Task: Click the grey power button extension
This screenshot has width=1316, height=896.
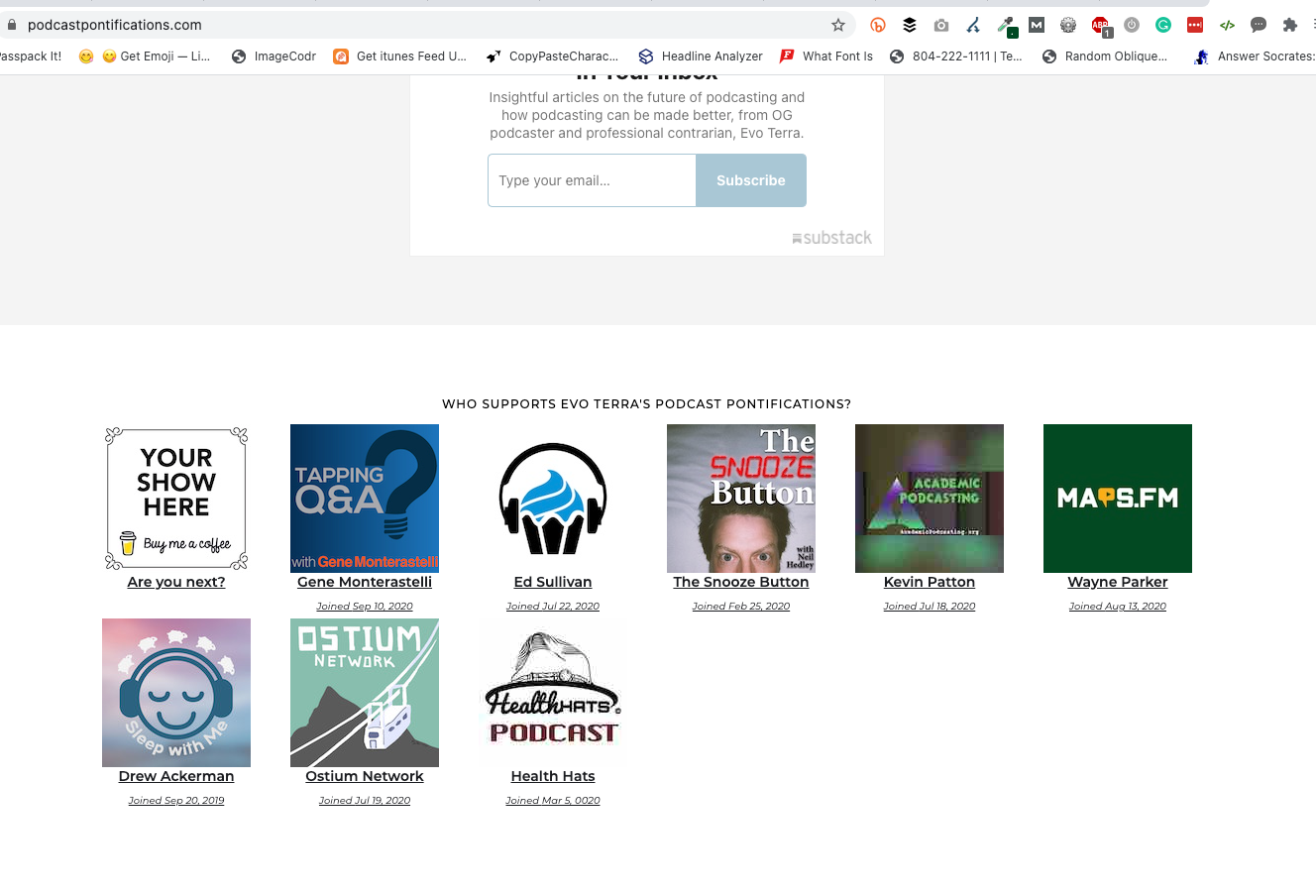Action: coord(1132,25)
